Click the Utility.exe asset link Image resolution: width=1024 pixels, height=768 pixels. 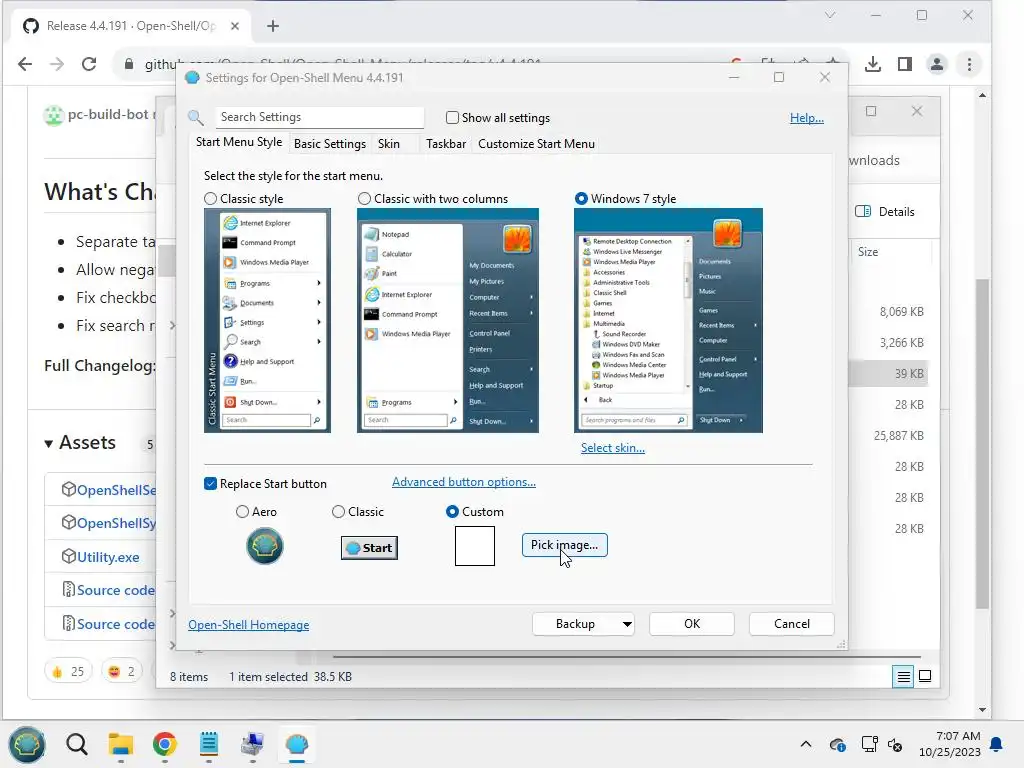pos(108,557)
